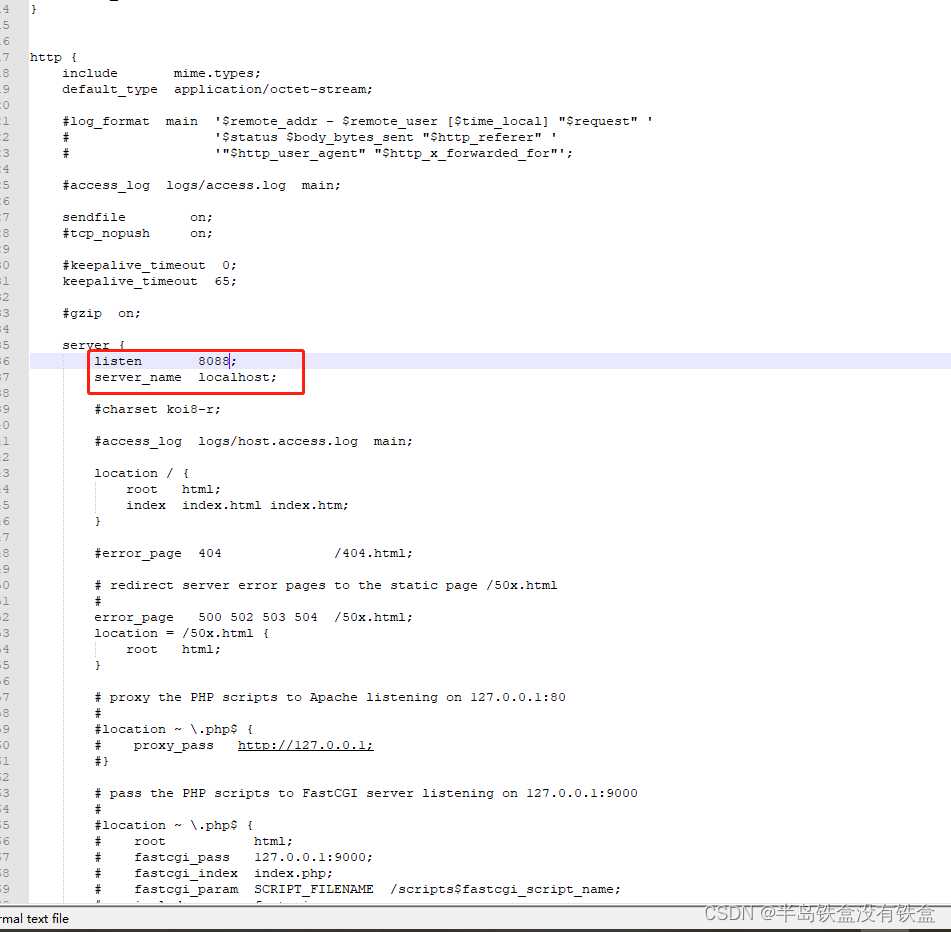951x932 pixels.
Task: Click the '#keepalive_timeout 0;' line
Action: tap(149, 266)
